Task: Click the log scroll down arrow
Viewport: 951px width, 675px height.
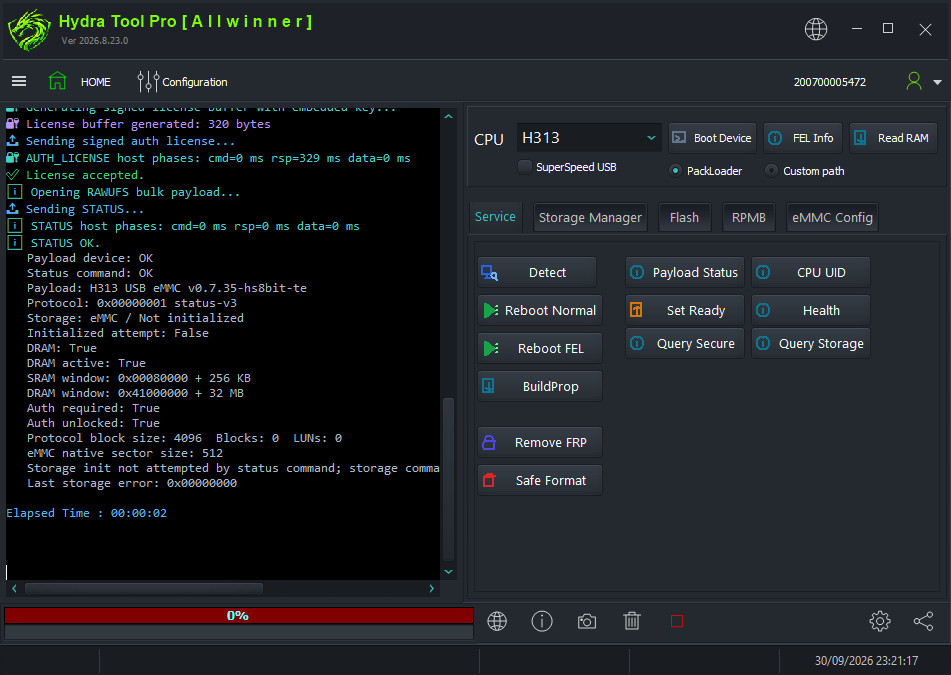Action: [x=448, y=571]
